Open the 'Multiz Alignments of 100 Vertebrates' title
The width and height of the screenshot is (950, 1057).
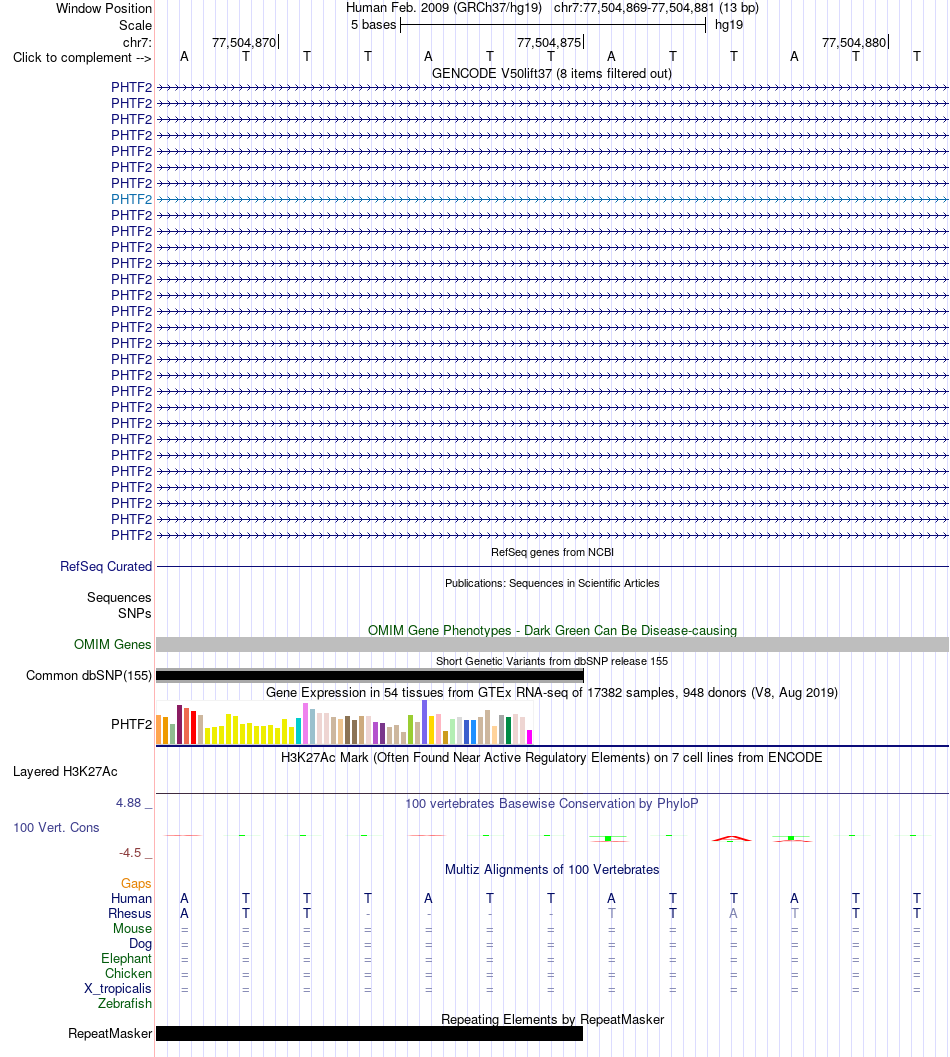point(552,870)
